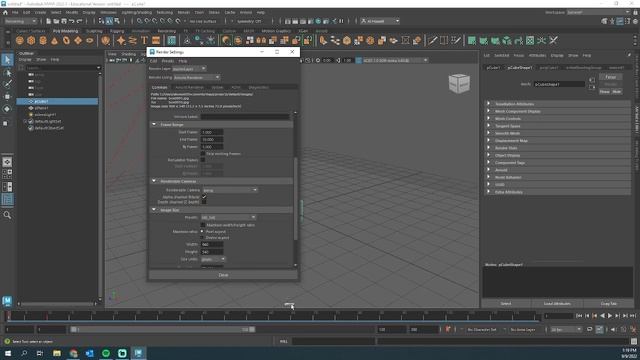Switch to the Poly Modeling shelf tab
The image size is (640, 360).
point(65,31)
